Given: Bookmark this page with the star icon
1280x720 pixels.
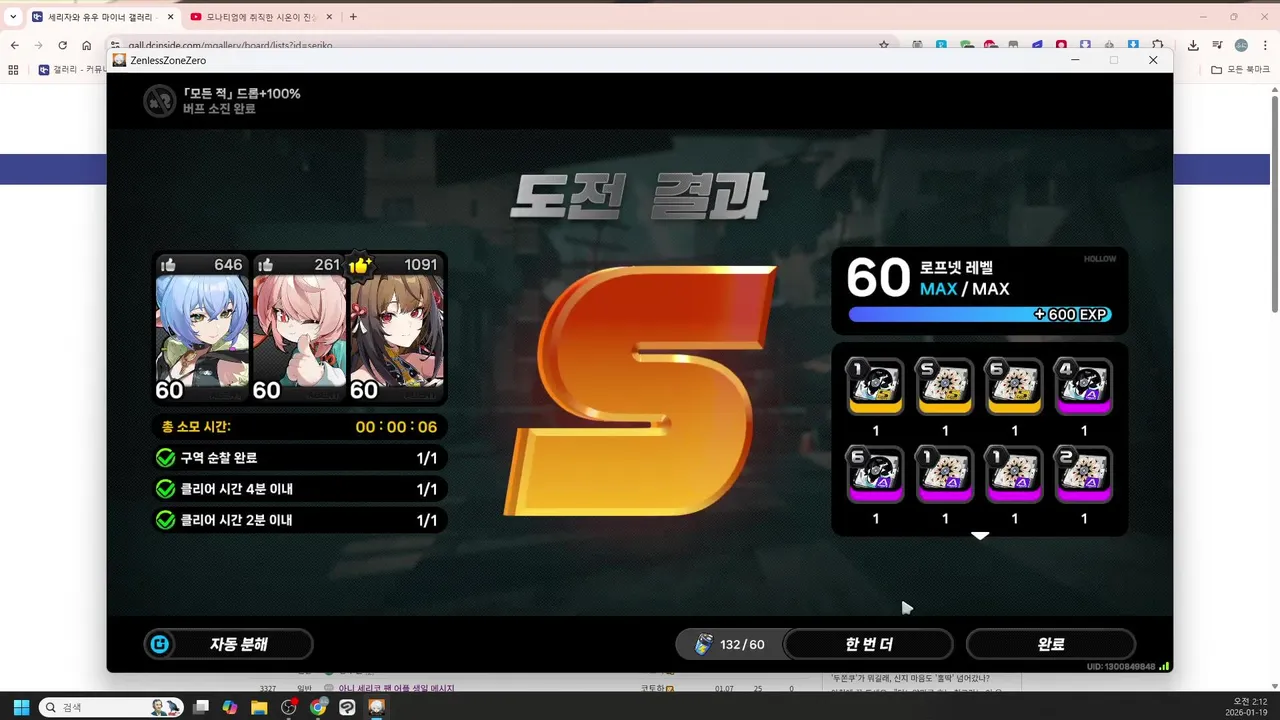Looking at the screenshot, I should tap(884, 45).
